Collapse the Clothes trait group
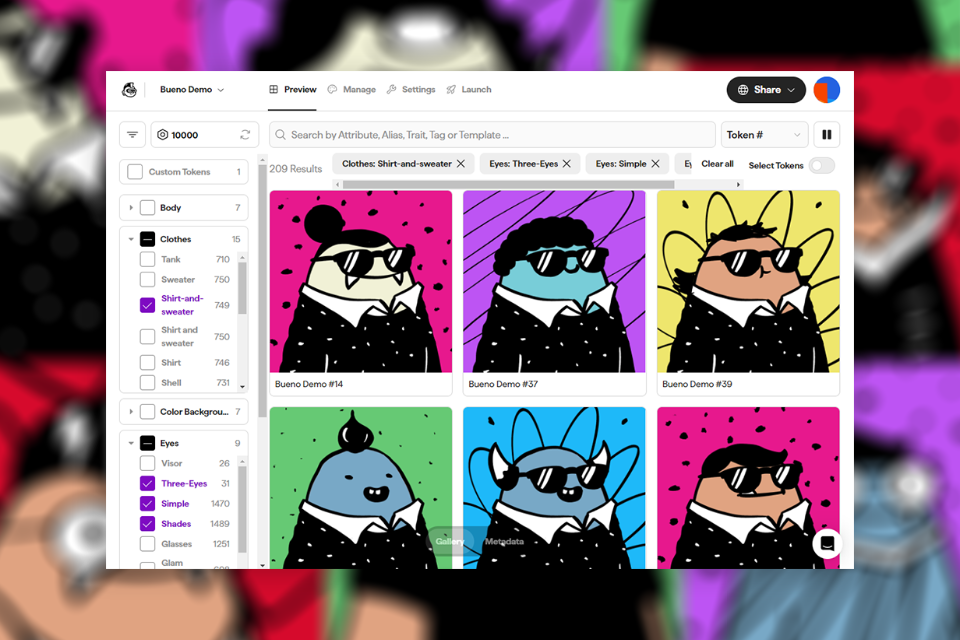The image size is (960, 640). [x=131, y=239]
